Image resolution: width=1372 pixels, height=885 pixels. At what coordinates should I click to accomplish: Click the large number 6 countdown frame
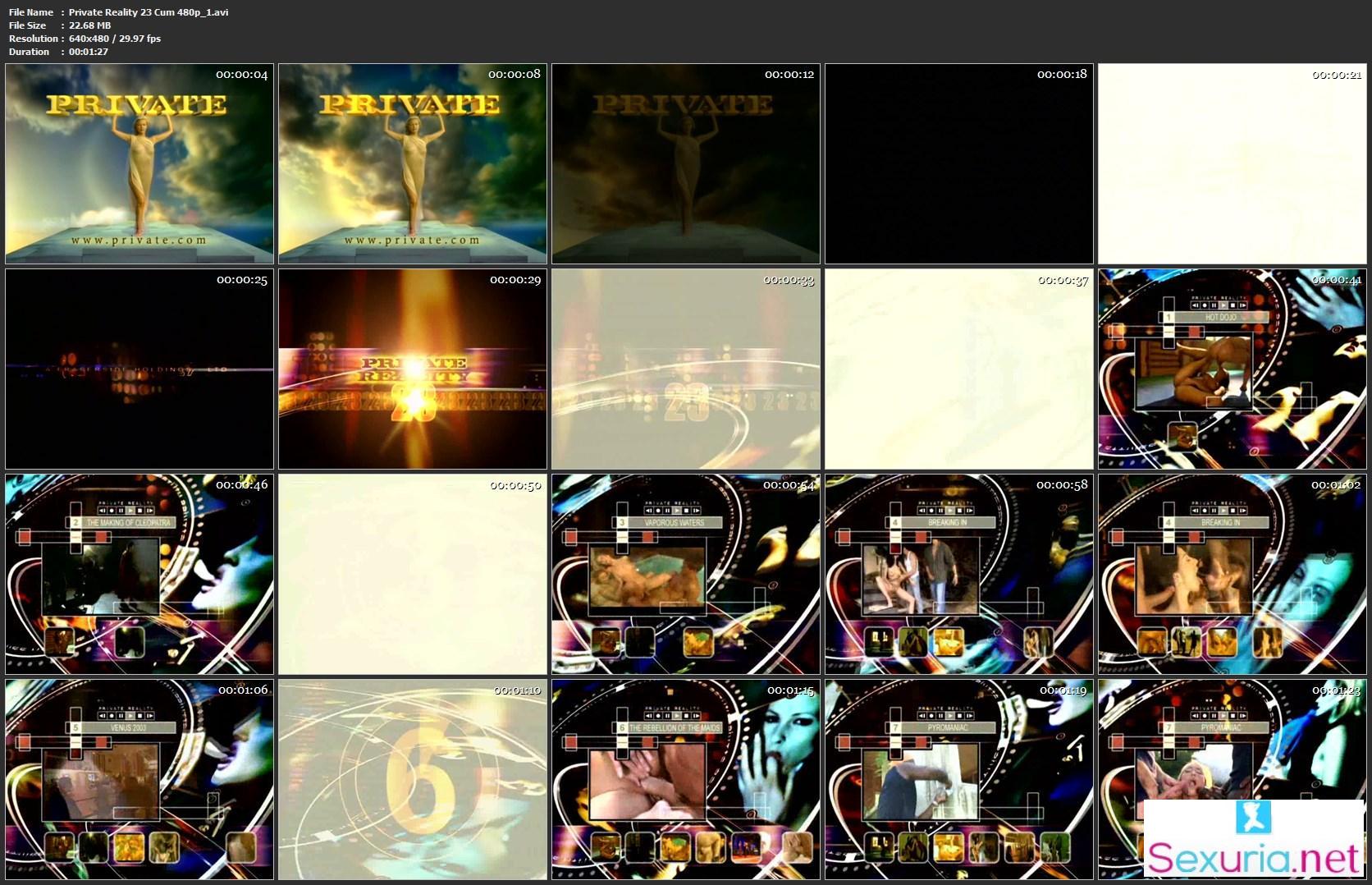[413, 780]
